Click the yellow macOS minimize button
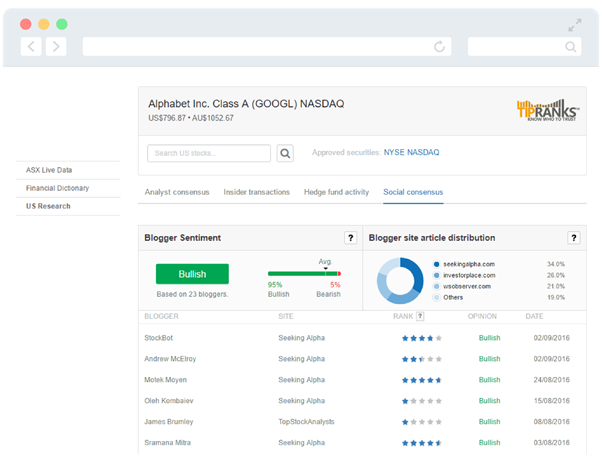 44,24
